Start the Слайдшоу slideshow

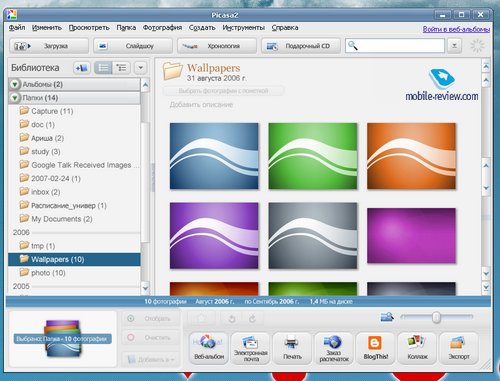click(133, 46)
